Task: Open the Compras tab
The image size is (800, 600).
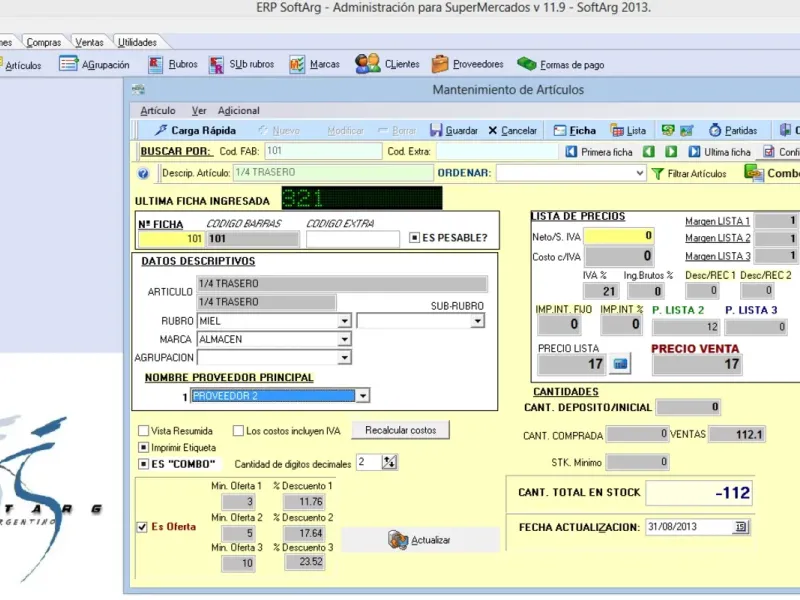Action: click(44, 42)
